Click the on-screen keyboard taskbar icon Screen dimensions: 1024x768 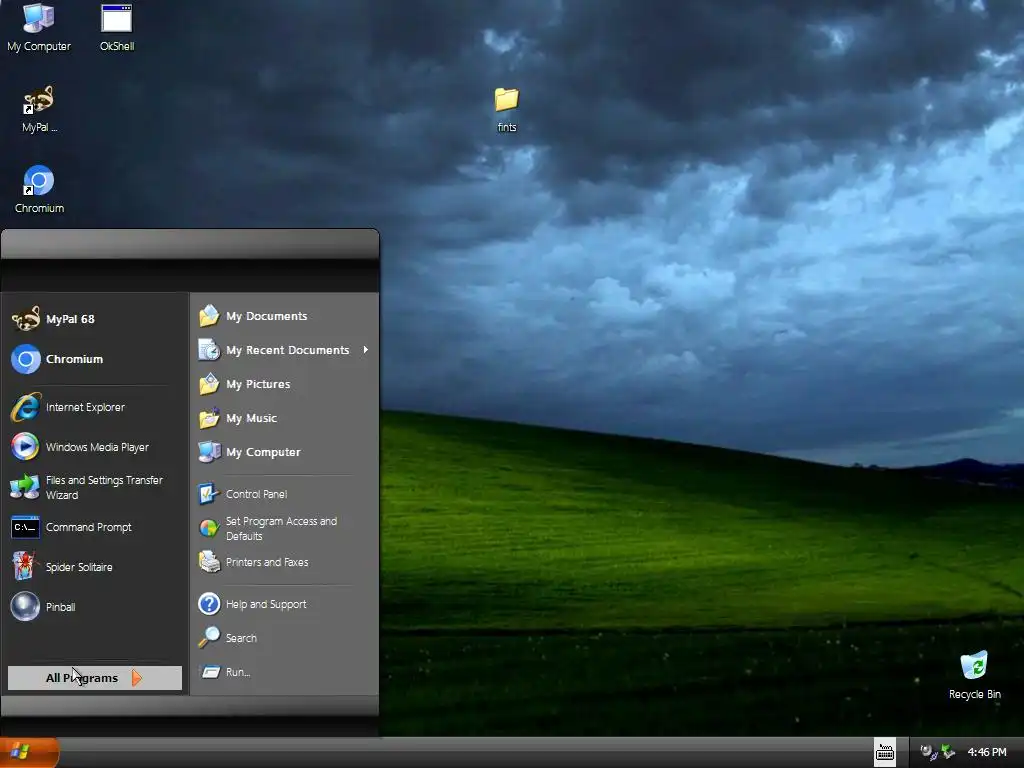(x=885, y=753)
